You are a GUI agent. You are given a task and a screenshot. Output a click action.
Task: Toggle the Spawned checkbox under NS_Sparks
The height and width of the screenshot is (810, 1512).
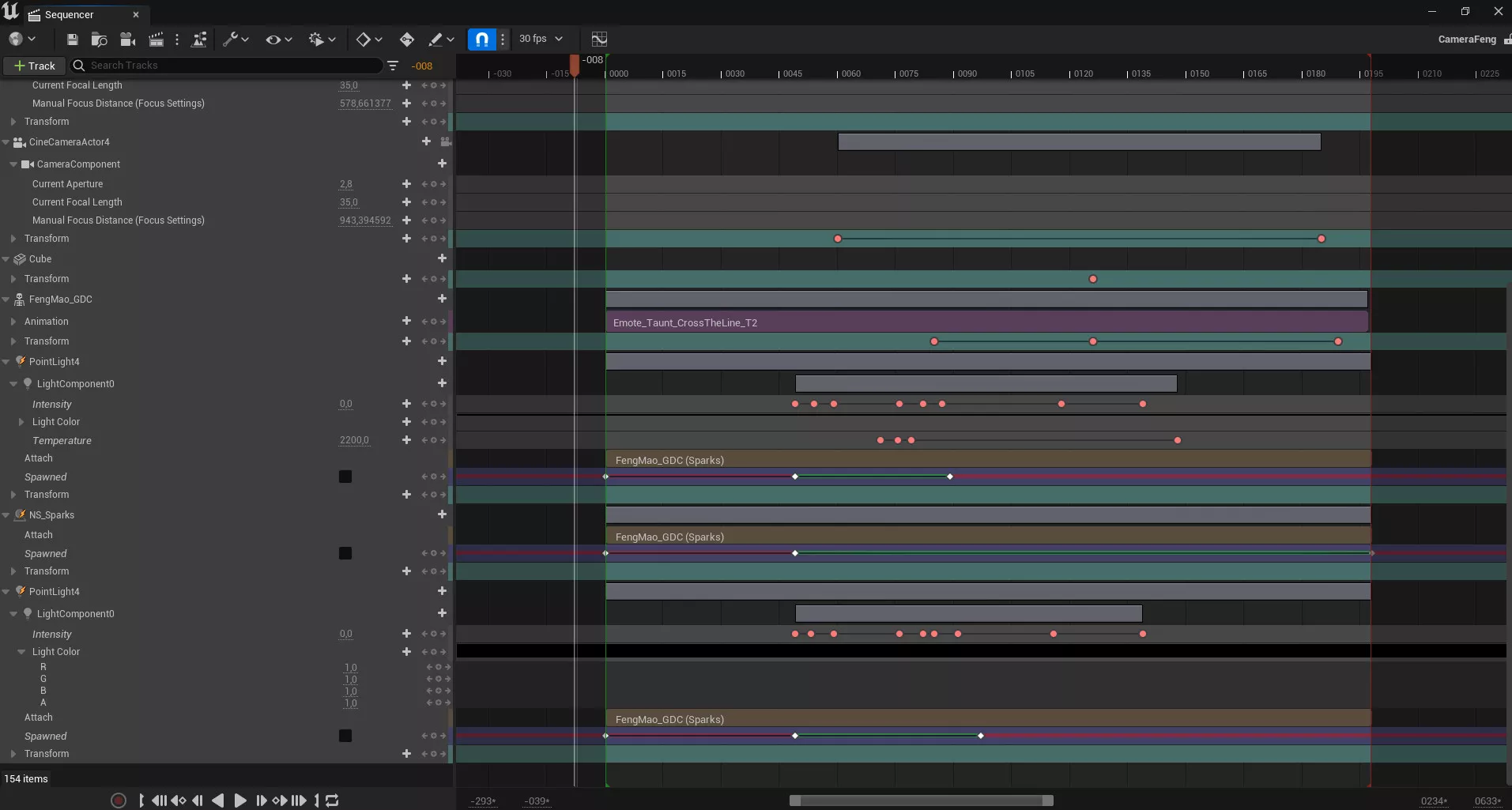coord(345,553)
